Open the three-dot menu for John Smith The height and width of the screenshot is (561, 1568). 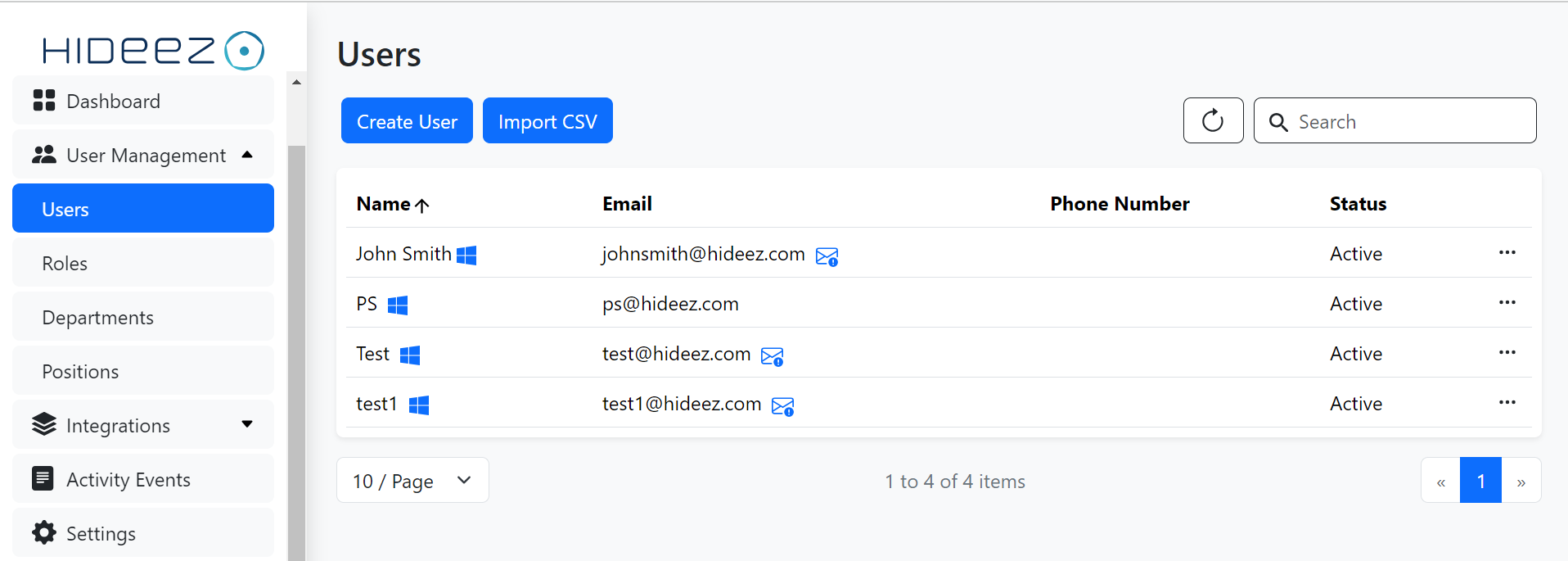[x=1507, y=253]
